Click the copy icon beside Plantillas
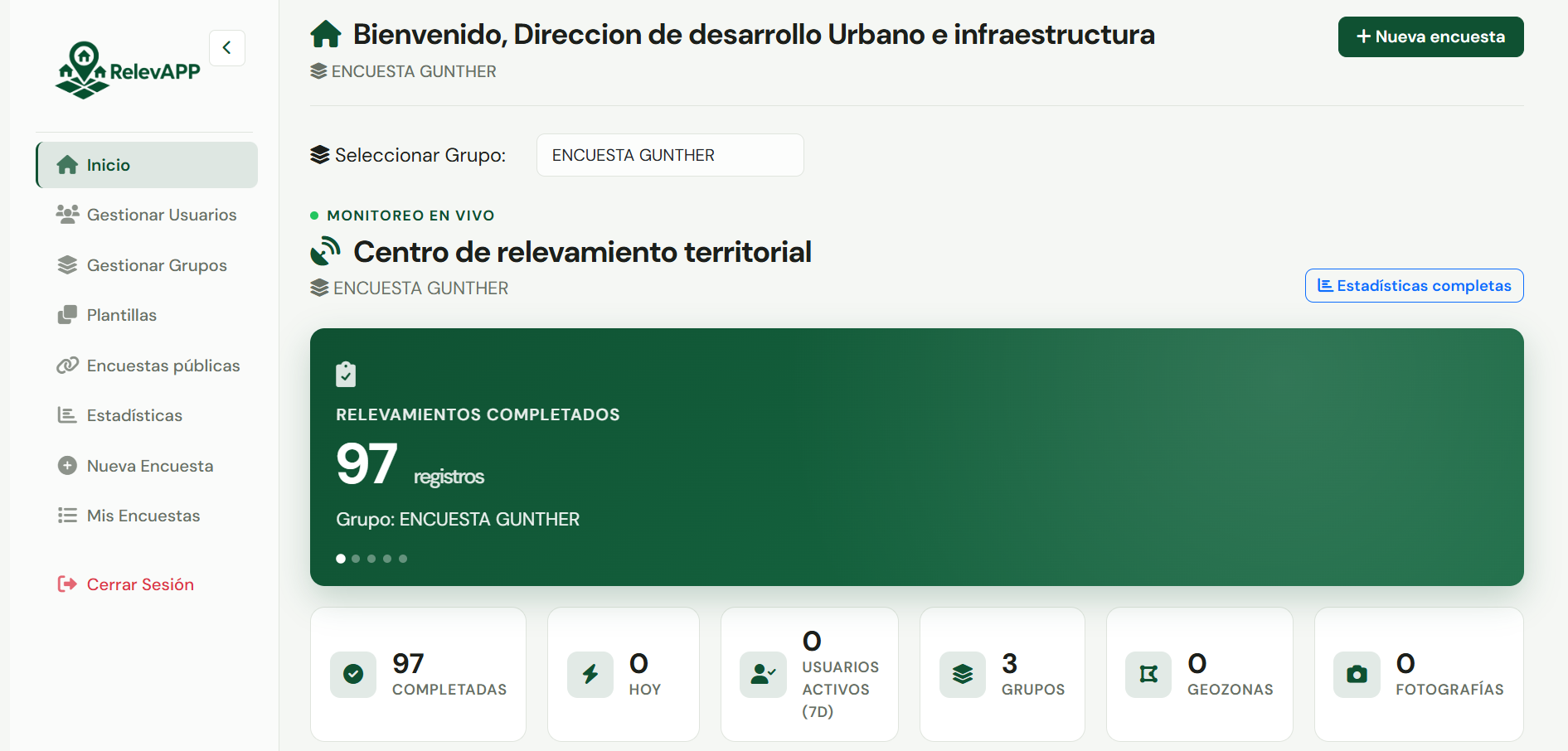 67,315
